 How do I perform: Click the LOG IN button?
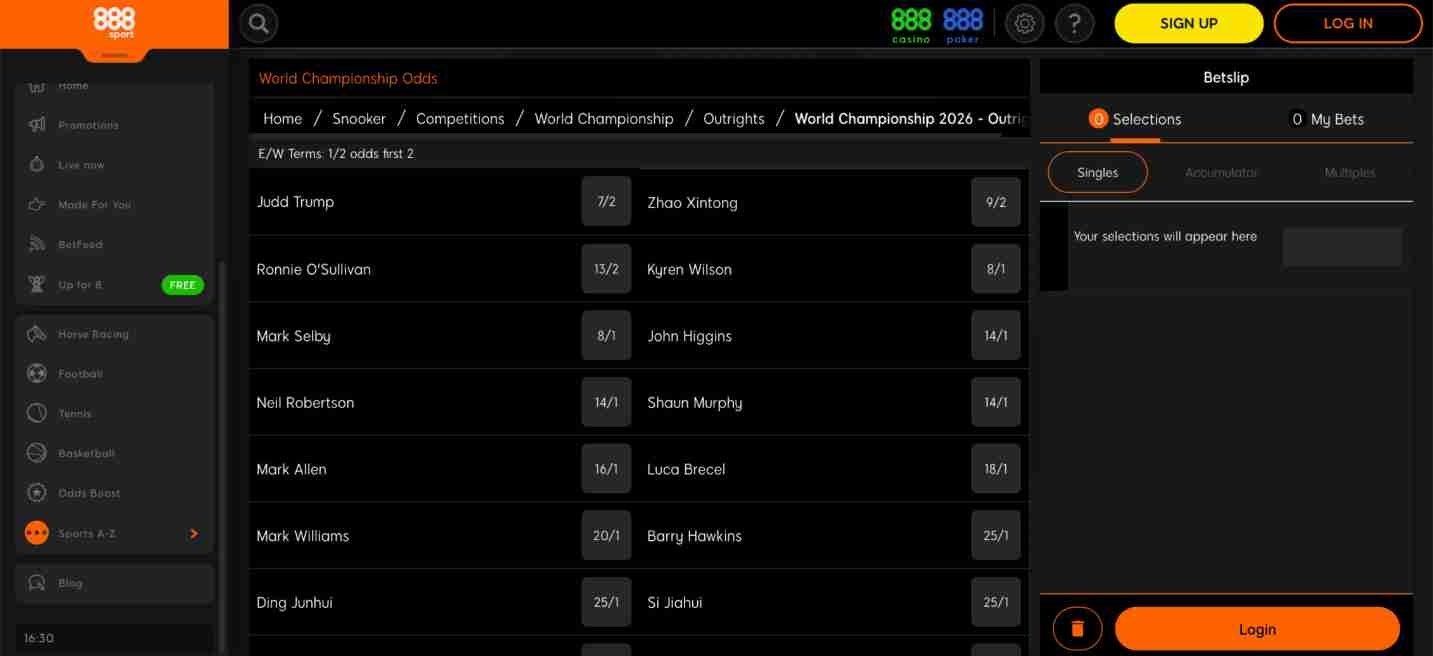pyautogui.click(x=1348, y=23)
